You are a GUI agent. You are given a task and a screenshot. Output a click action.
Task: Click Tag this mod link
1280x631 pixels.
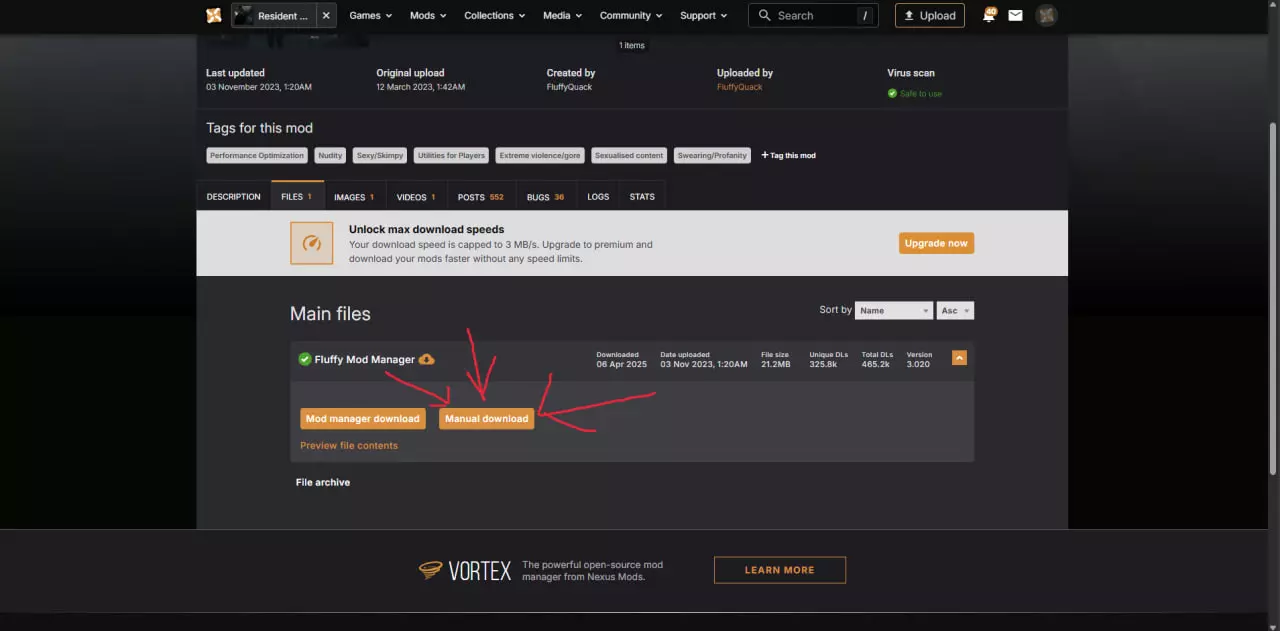(789, 155)
